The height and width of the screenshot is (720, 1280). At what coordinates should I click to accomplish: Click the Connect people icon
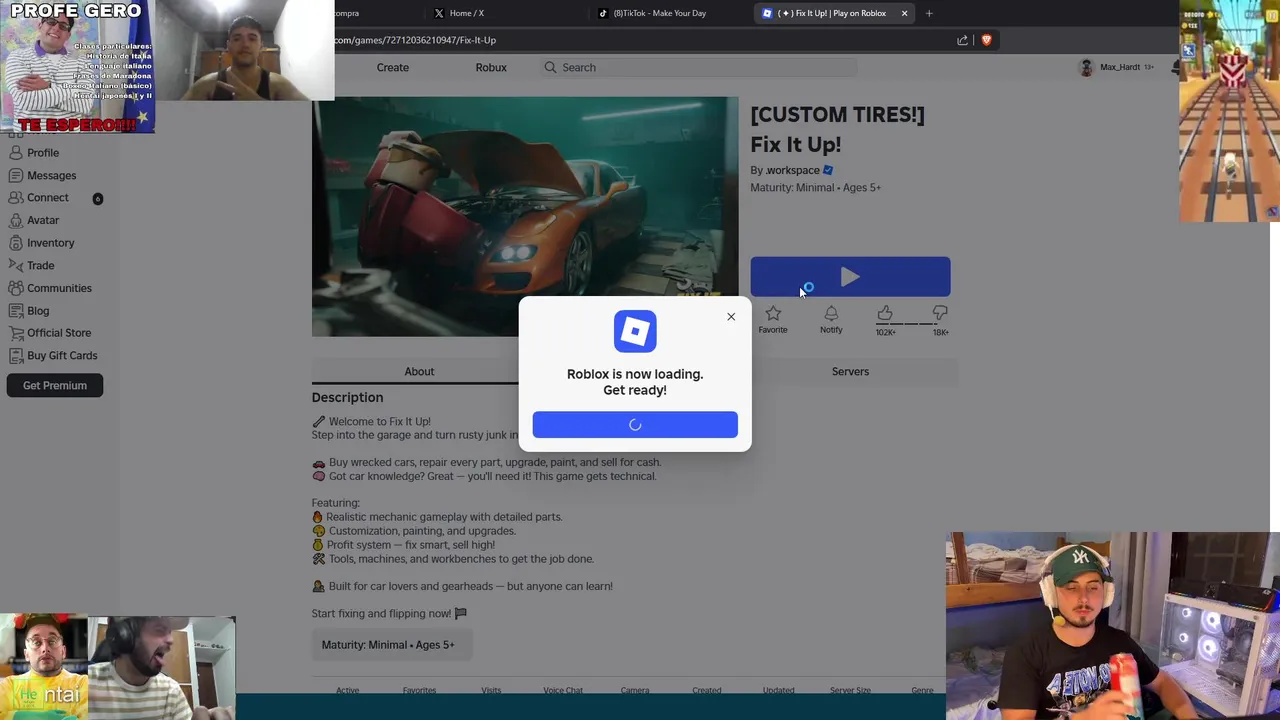(16, 198)
